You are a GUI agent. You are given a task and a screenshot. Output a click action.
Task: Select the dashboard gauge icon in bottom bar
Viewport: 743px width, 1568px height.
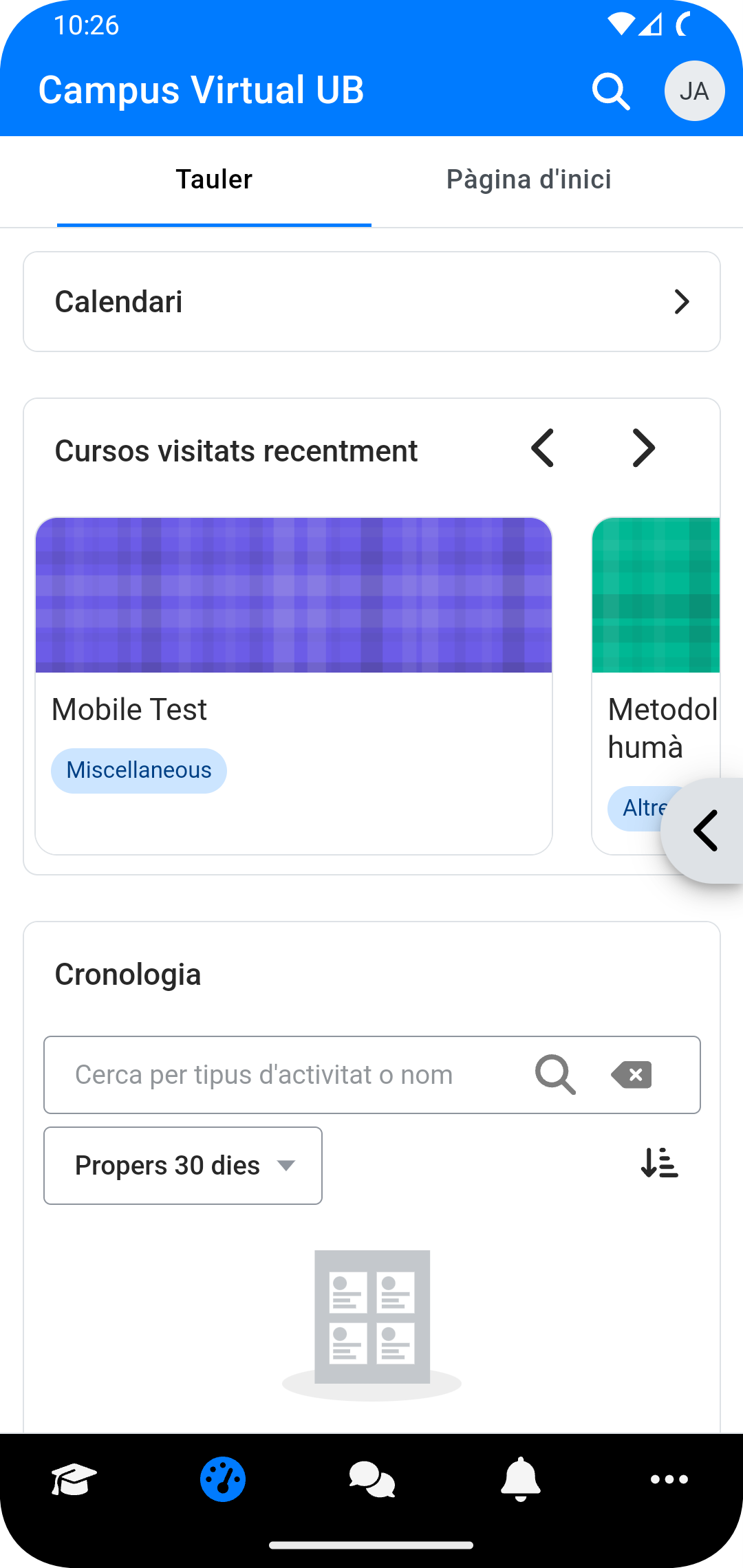pyautogui.click(x=223, y=1479)
